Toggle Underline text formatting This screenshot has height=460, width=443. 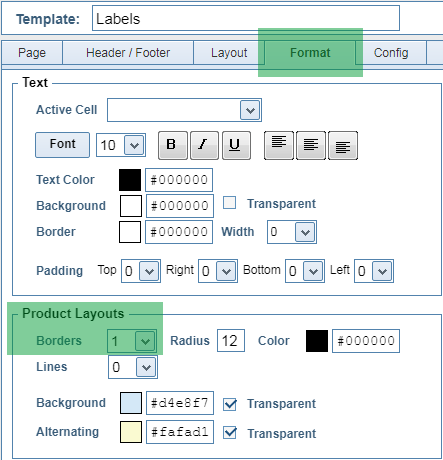236,145
